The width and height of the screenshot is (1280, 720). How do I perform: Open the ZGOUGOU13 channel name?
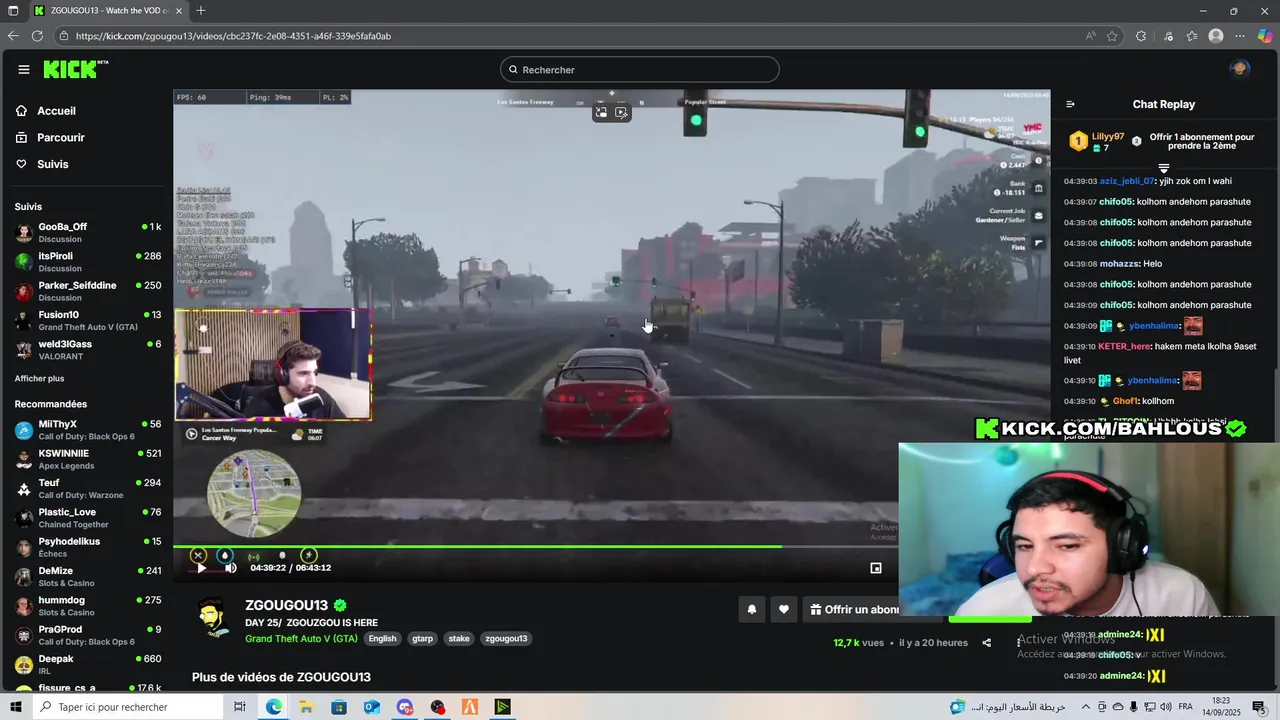tap(287, 606)
